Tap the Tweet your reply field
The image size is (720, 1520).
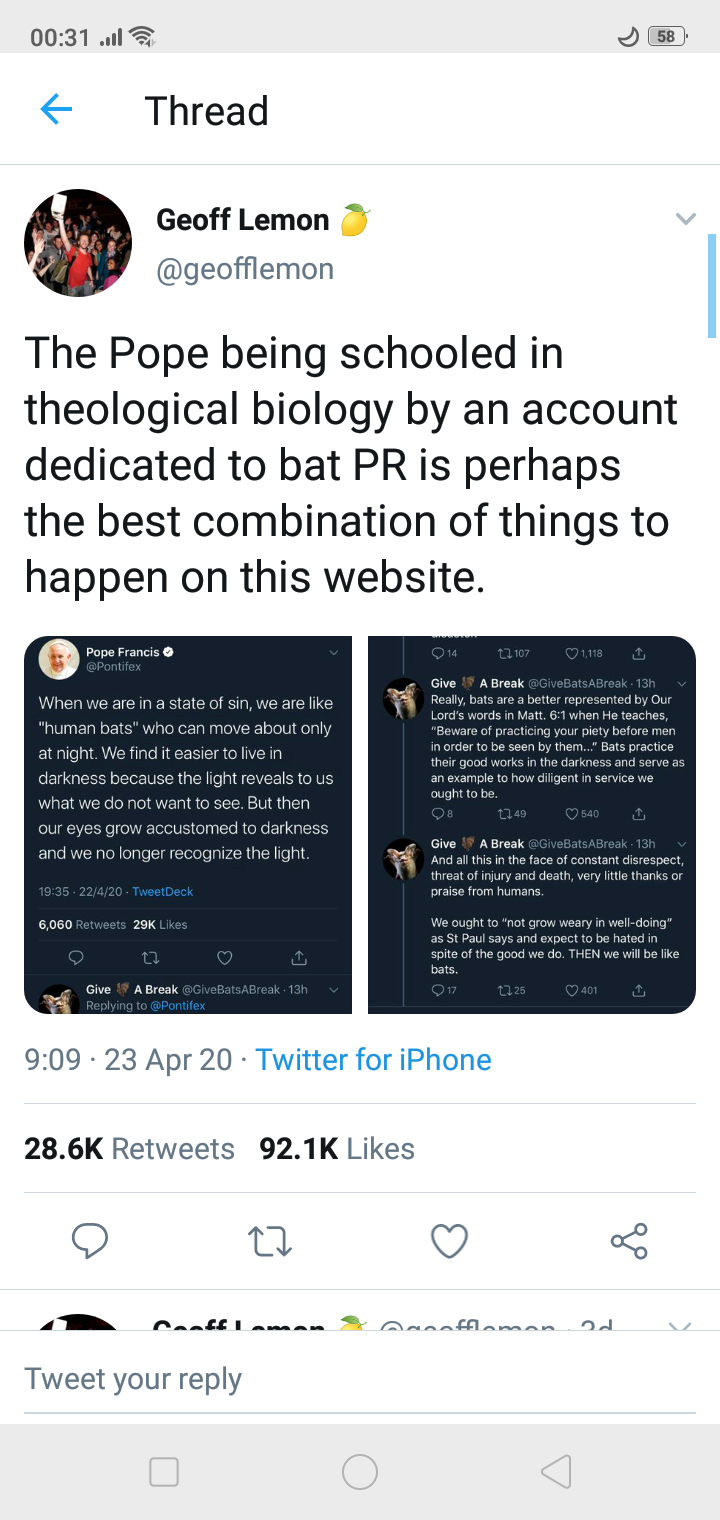pos(360,1379)
